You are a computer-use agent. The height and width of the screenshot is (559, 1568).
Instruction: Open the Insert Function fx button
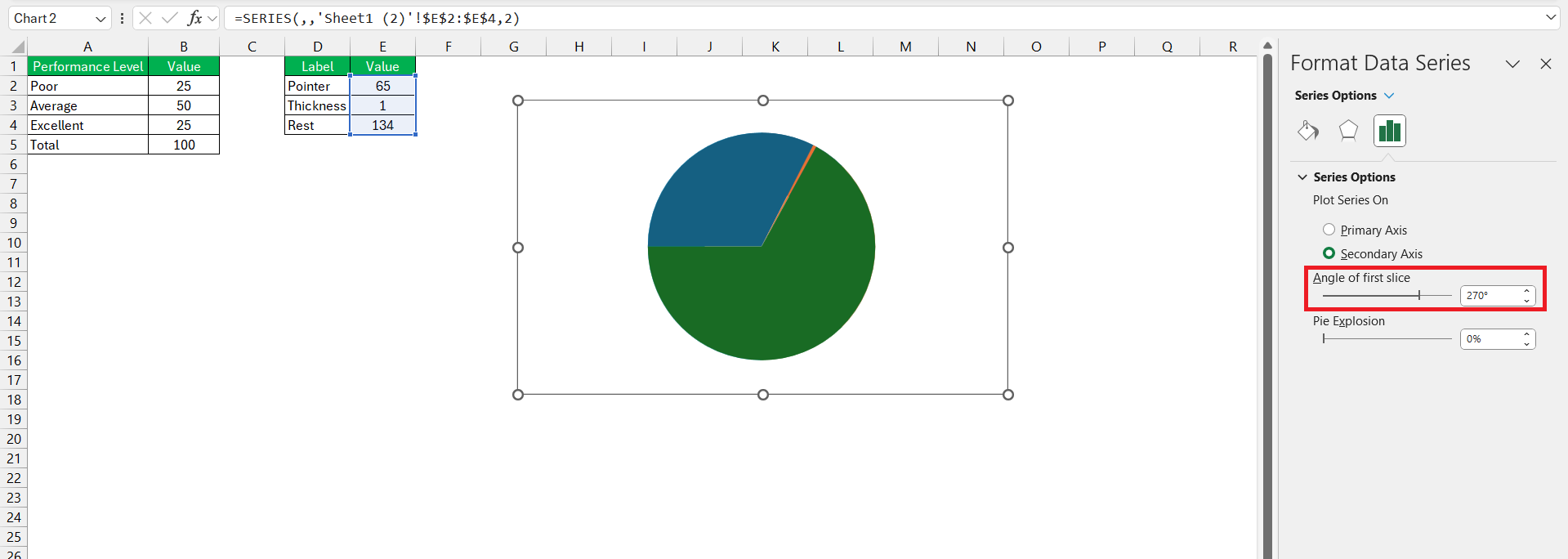(194, 18)
